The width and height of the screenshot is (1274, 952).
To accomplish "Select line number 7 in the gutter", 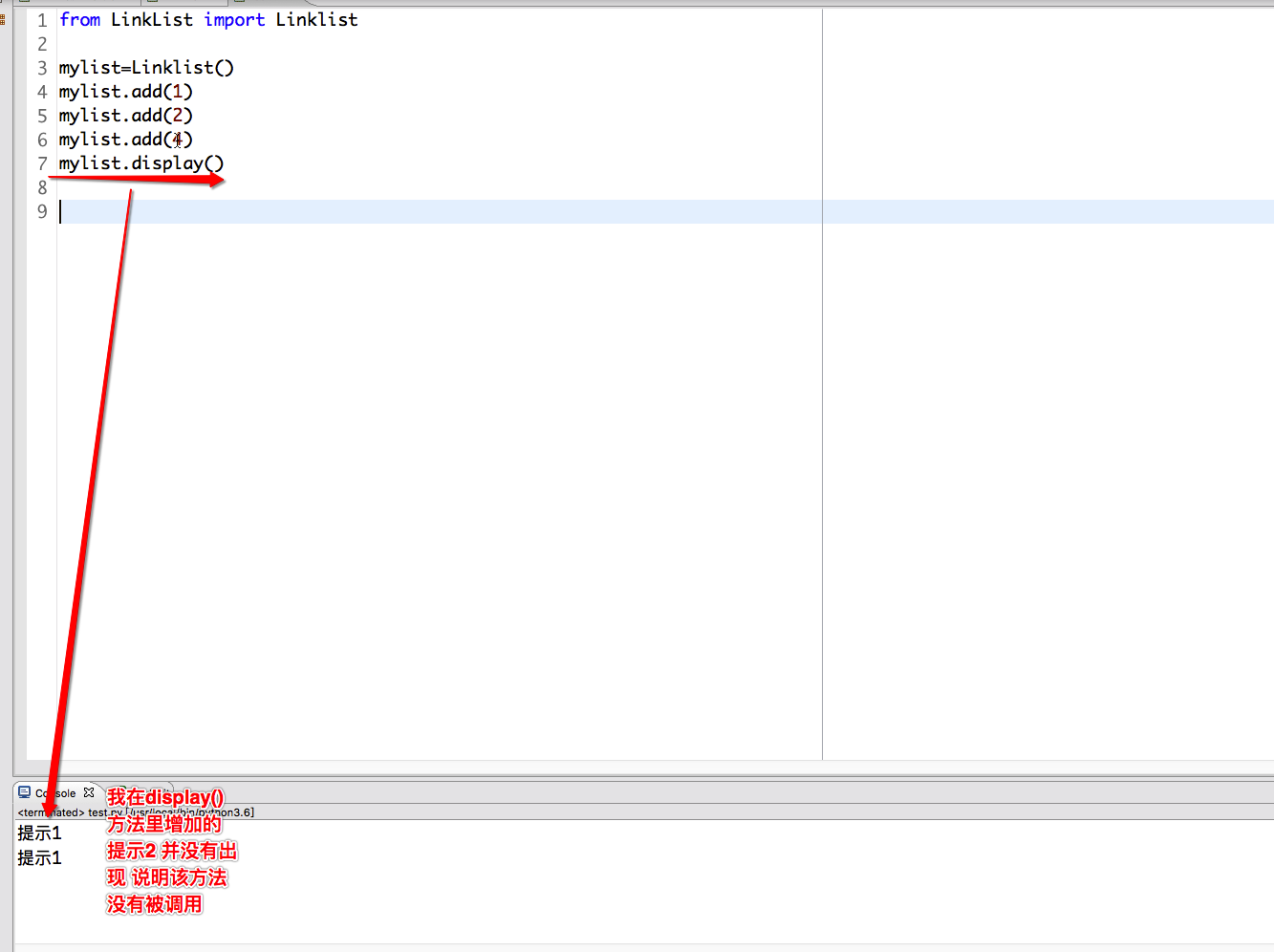I will click(42, 163).
